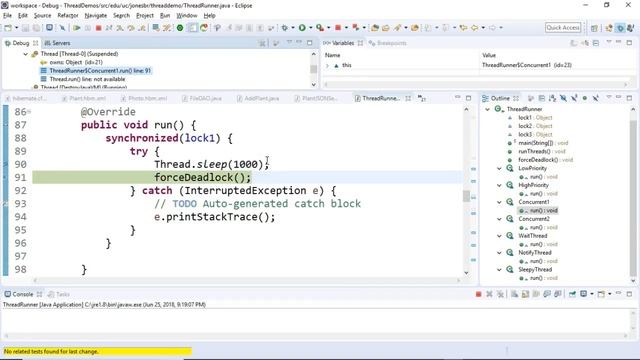Collapse Concurrent1 node in Outline
The height and width of the screenshot is (360, 640).
pos(499,202)
